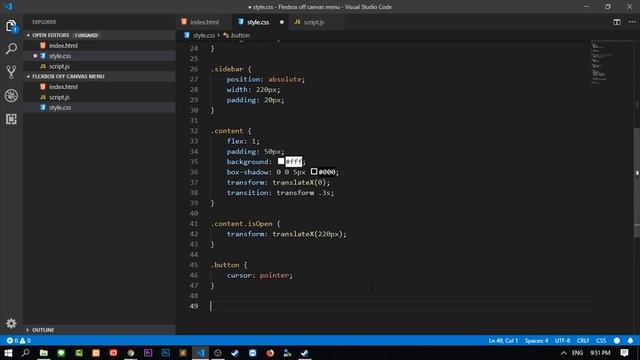Click the cursor: pointer declaration
640x360 pixels.
(x=260, y=275)
